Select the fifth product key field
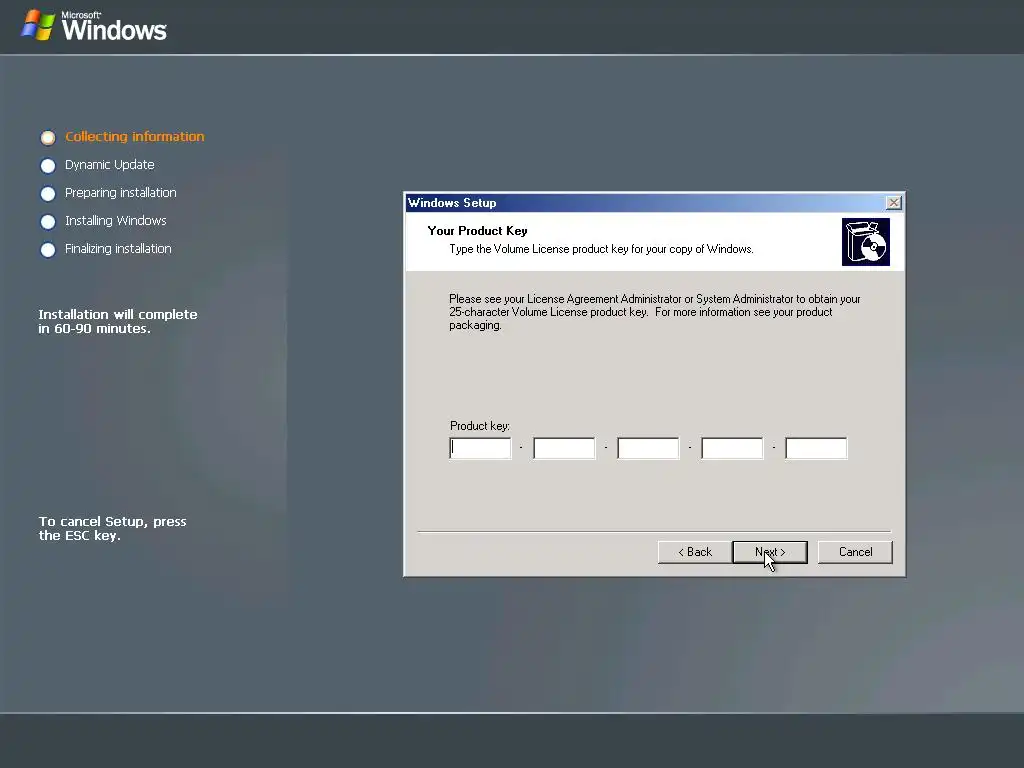Viewport: 1024px width, 768px height. pos(816,448)
